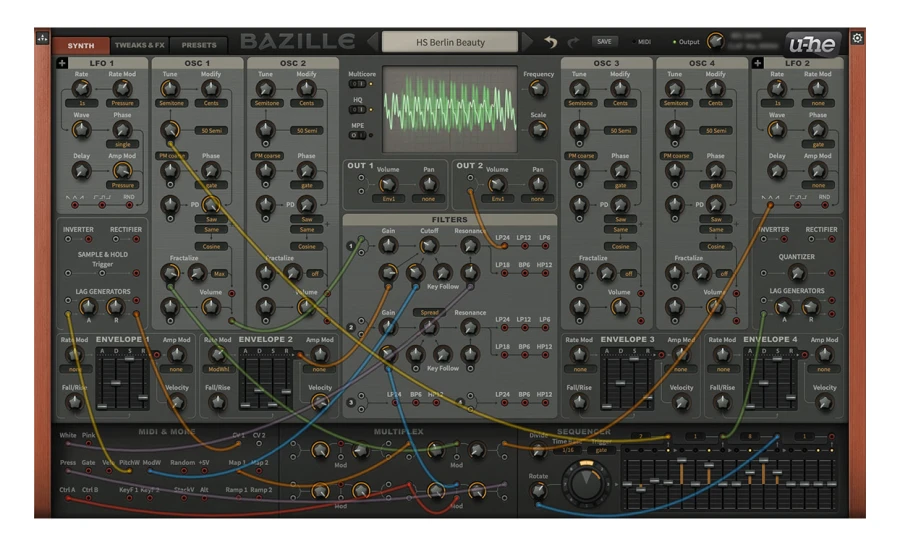Click the u-he logo

812,44
